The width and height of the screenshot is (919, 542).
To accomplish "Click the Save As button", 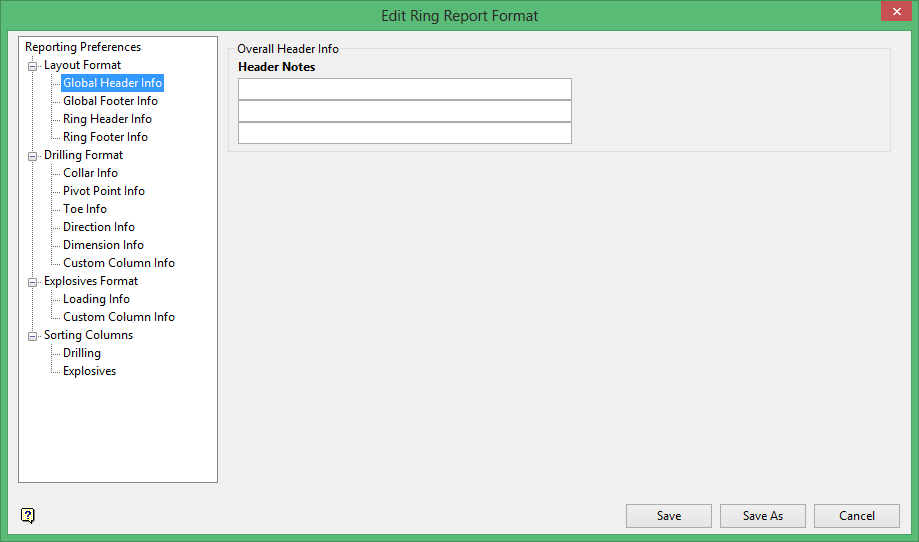I will click(763, 516).
